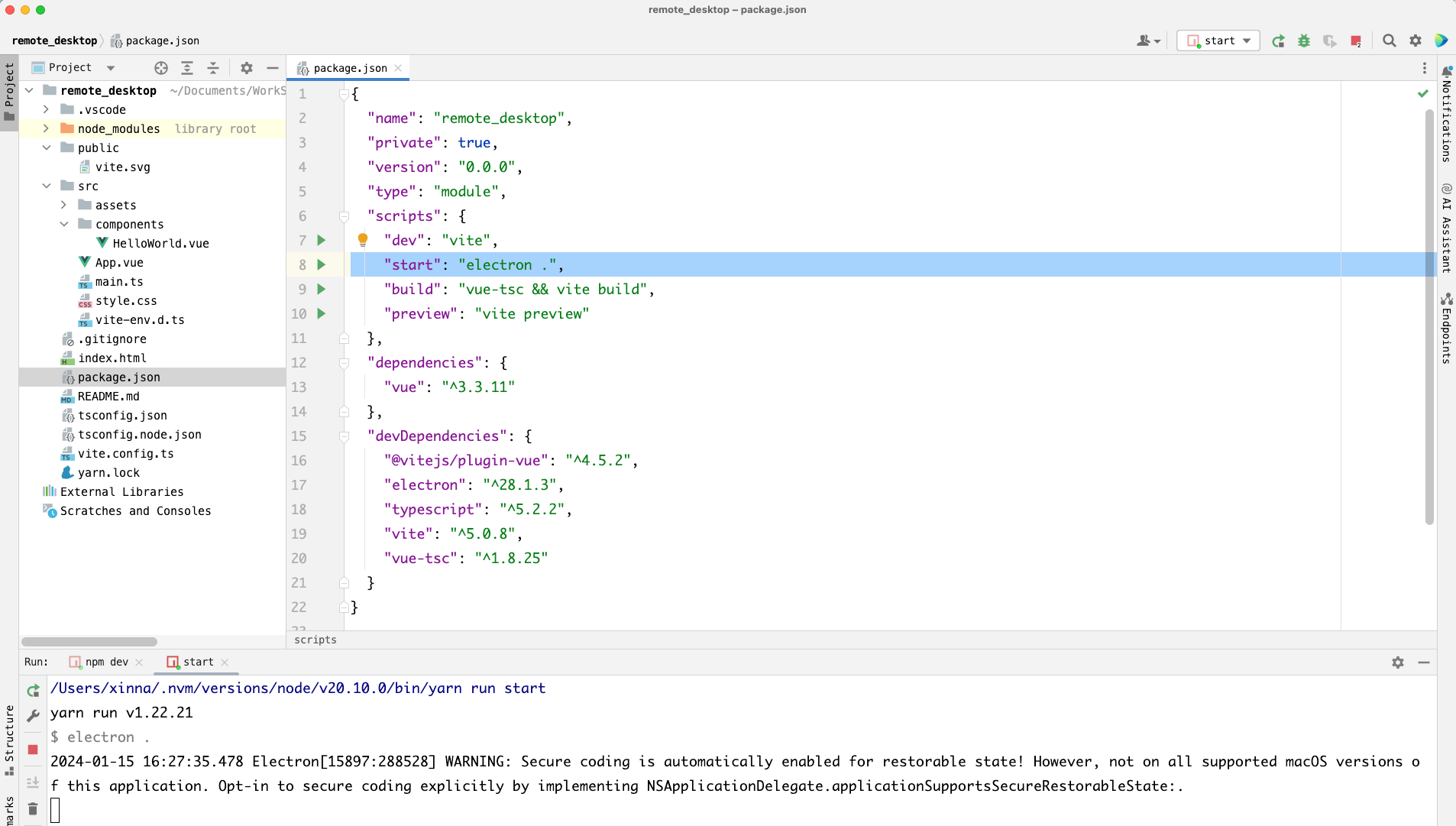Open the Notifications side tab
This screenshot has height=826, width=1456.
pyautogui.click(x=1447, y=115)
